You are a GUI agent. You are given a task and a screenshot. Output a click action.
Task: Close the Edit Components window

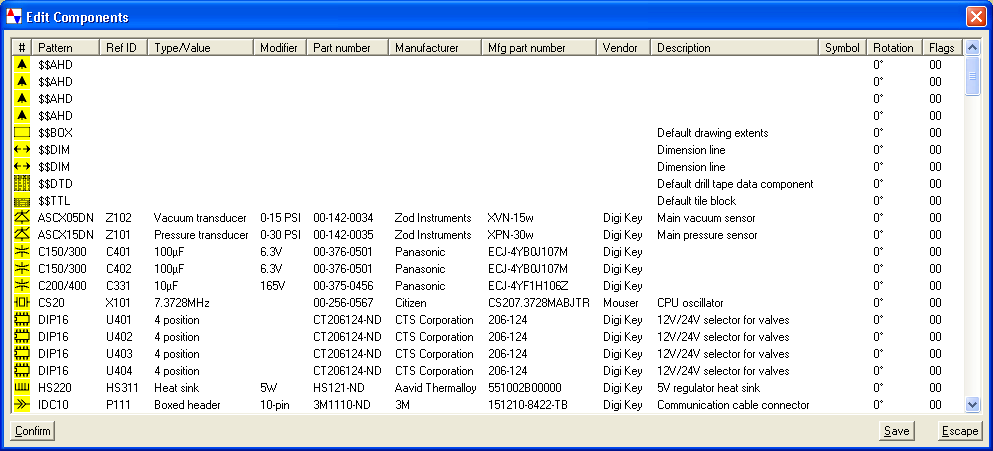click(976, 17)
